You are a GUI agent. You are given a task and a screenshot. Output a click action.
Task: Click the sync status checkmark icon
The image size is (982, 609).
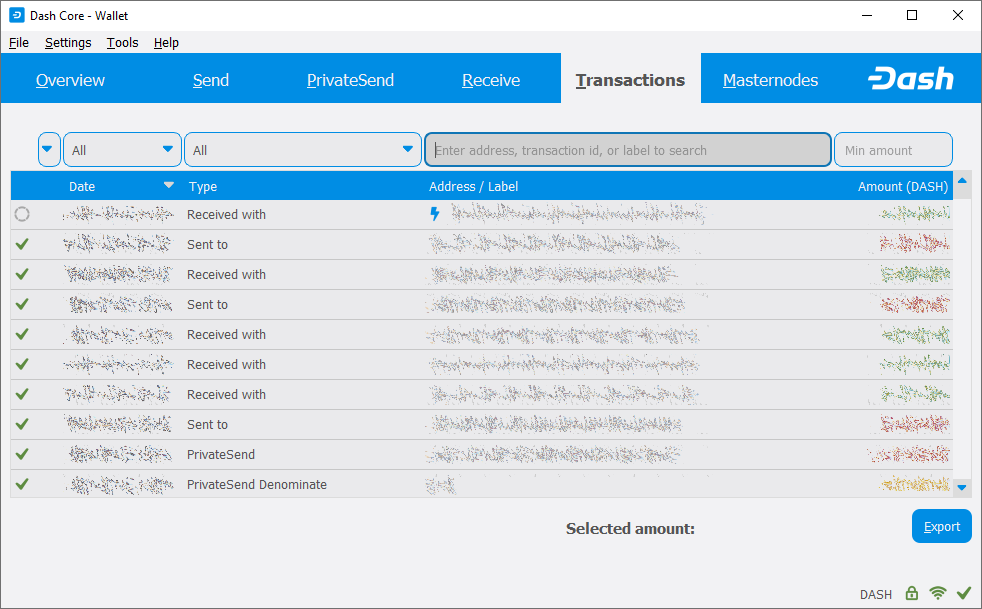[964, 593]
